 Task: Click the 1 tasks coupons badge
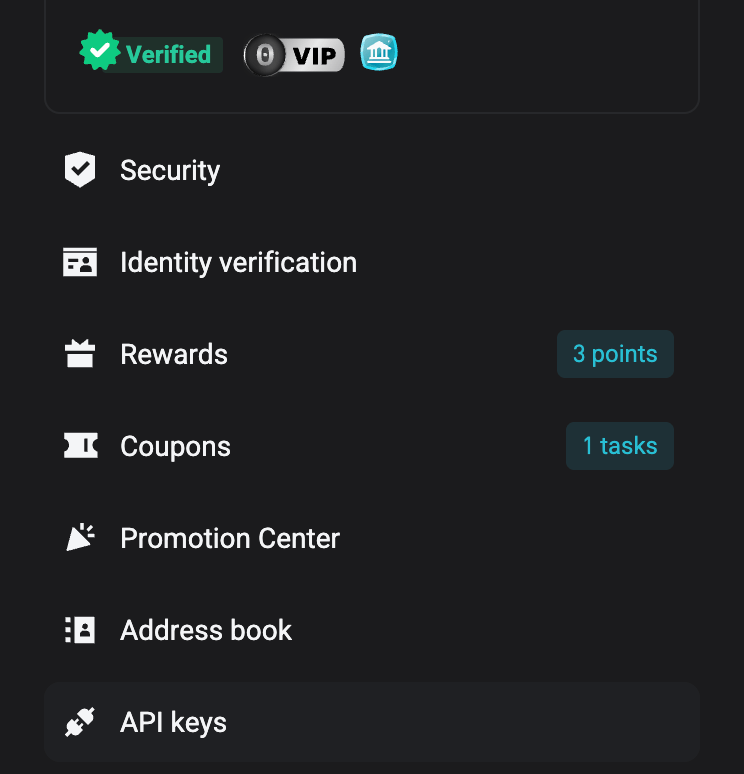click(x=620, y=446)
